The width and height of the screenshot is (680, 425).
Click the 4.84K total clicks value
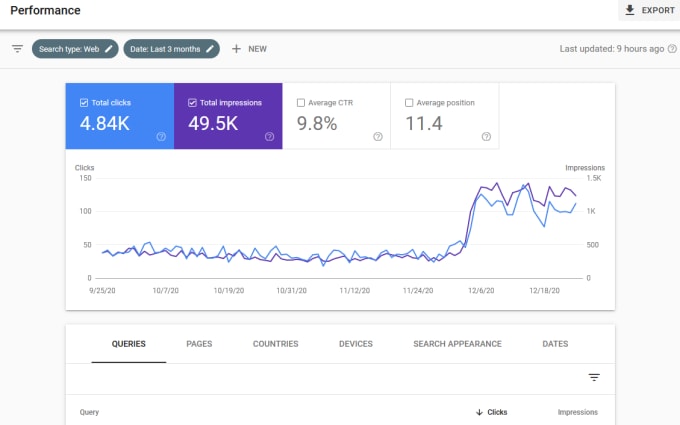click(x=105, y=124)
